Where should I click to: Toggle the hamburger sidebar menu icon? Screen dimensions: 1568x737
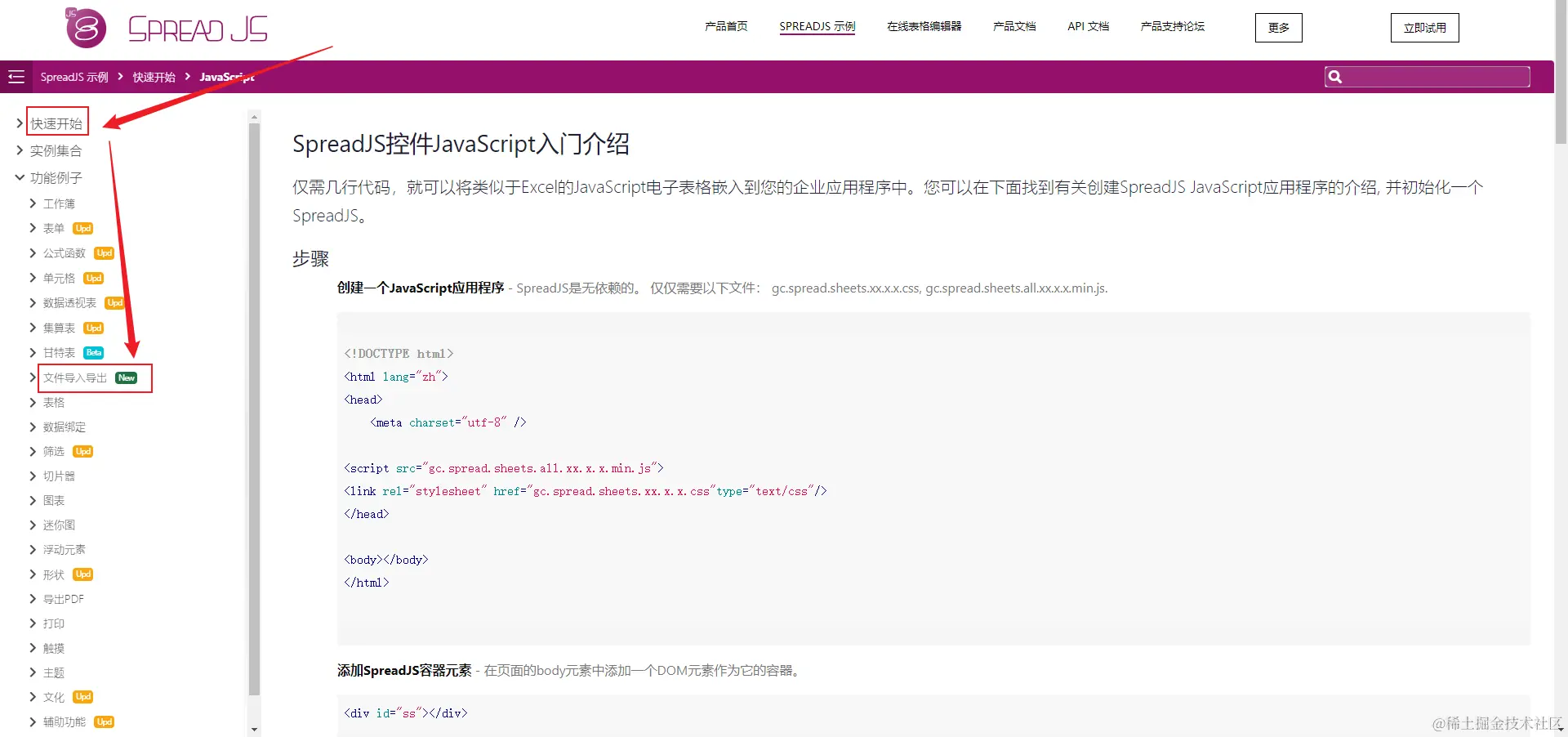coord(16,77)
